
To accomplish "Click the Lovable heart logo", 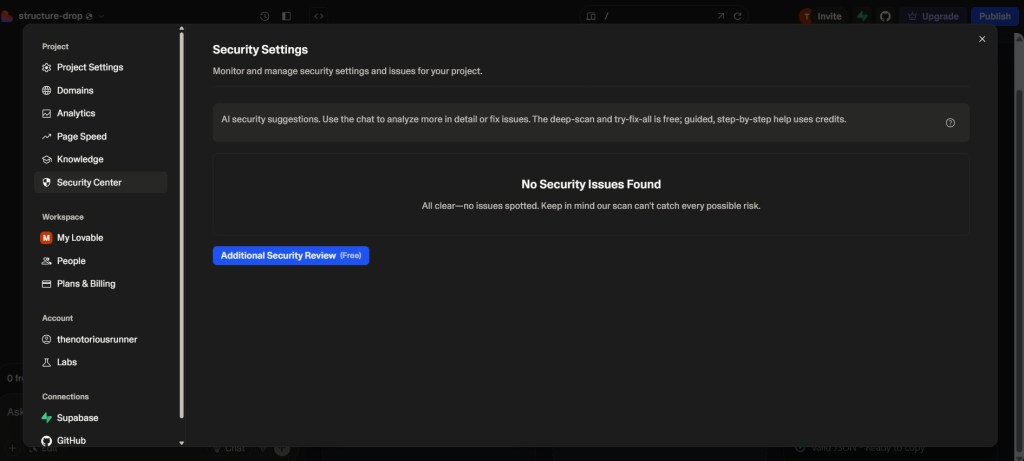I will pyautogui.click(x=7, y=16).
